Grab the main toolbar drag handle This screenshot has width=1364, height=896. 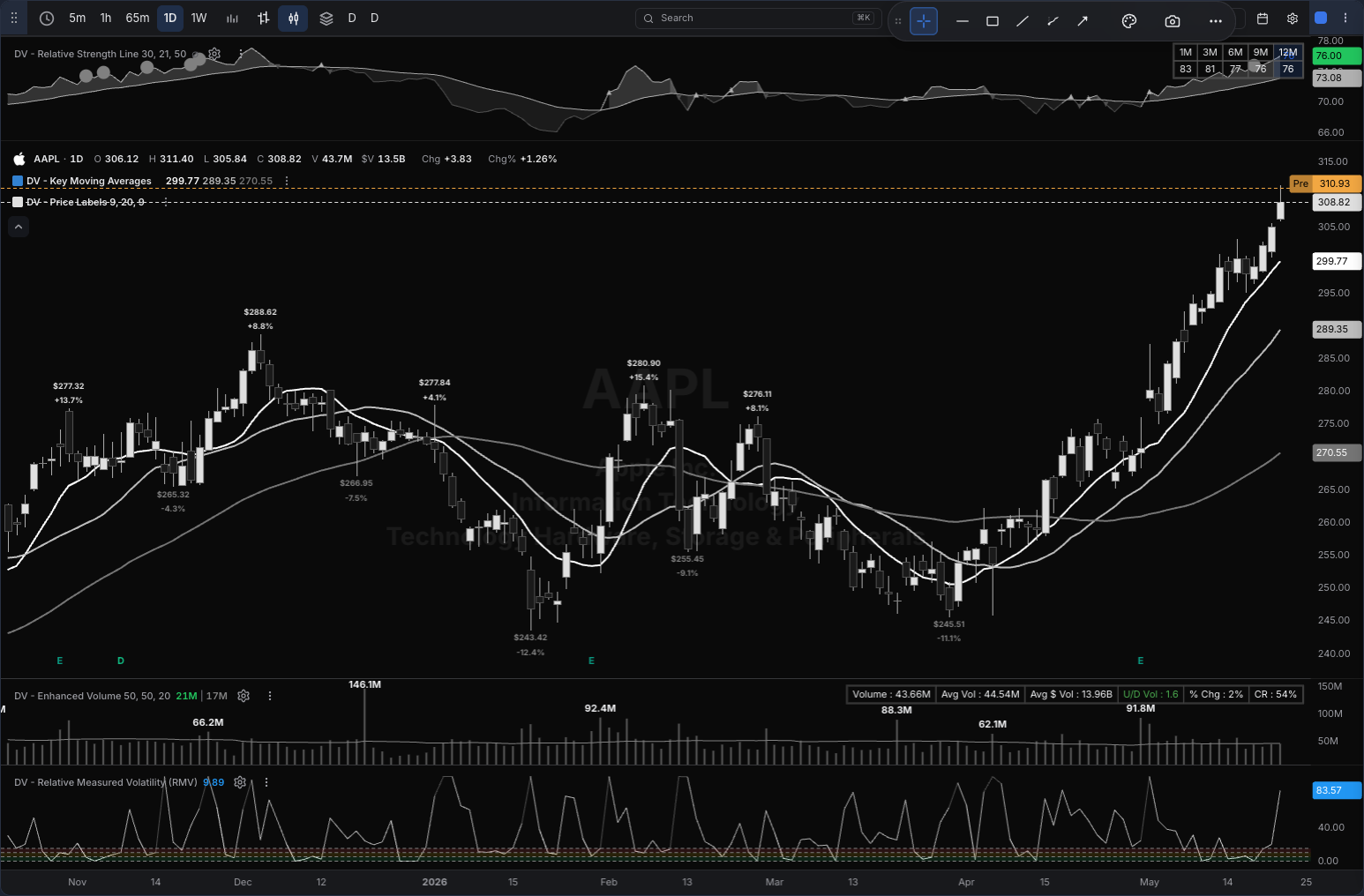point(14,18)
